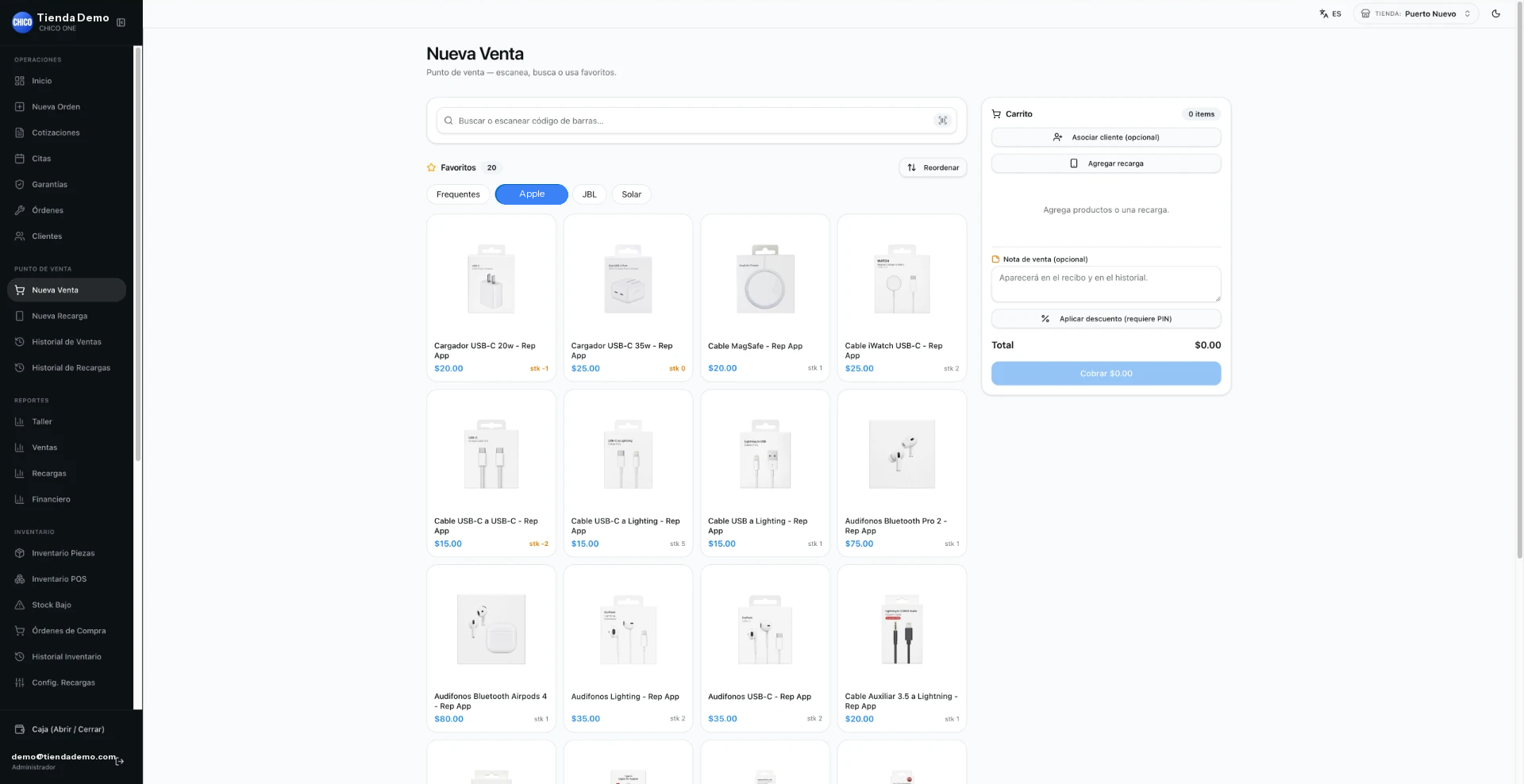Open Órdenes de Compra cart icon
The image size is (1524, 784).
click(20, 631)
